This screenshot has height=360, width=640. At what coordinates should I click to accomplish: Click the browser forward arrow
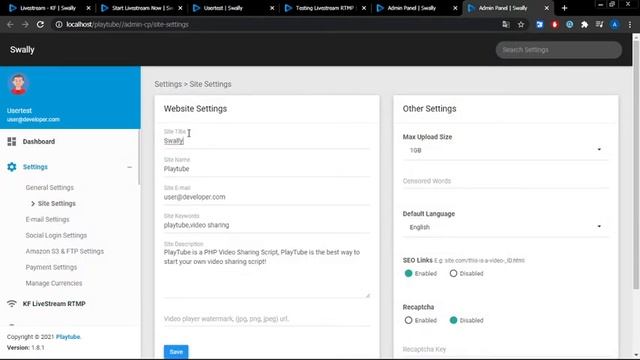[x=25, y=24]
